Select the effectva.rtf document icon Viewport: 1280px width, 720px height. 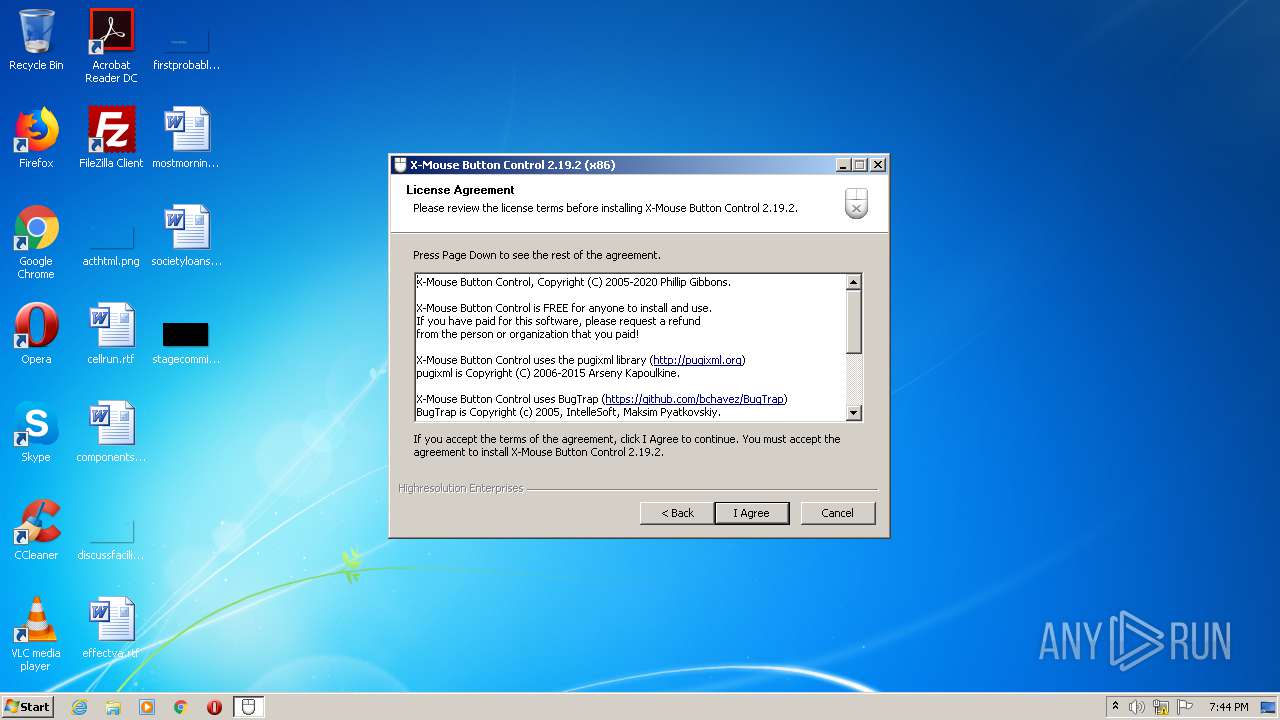[x=111, y=628]
